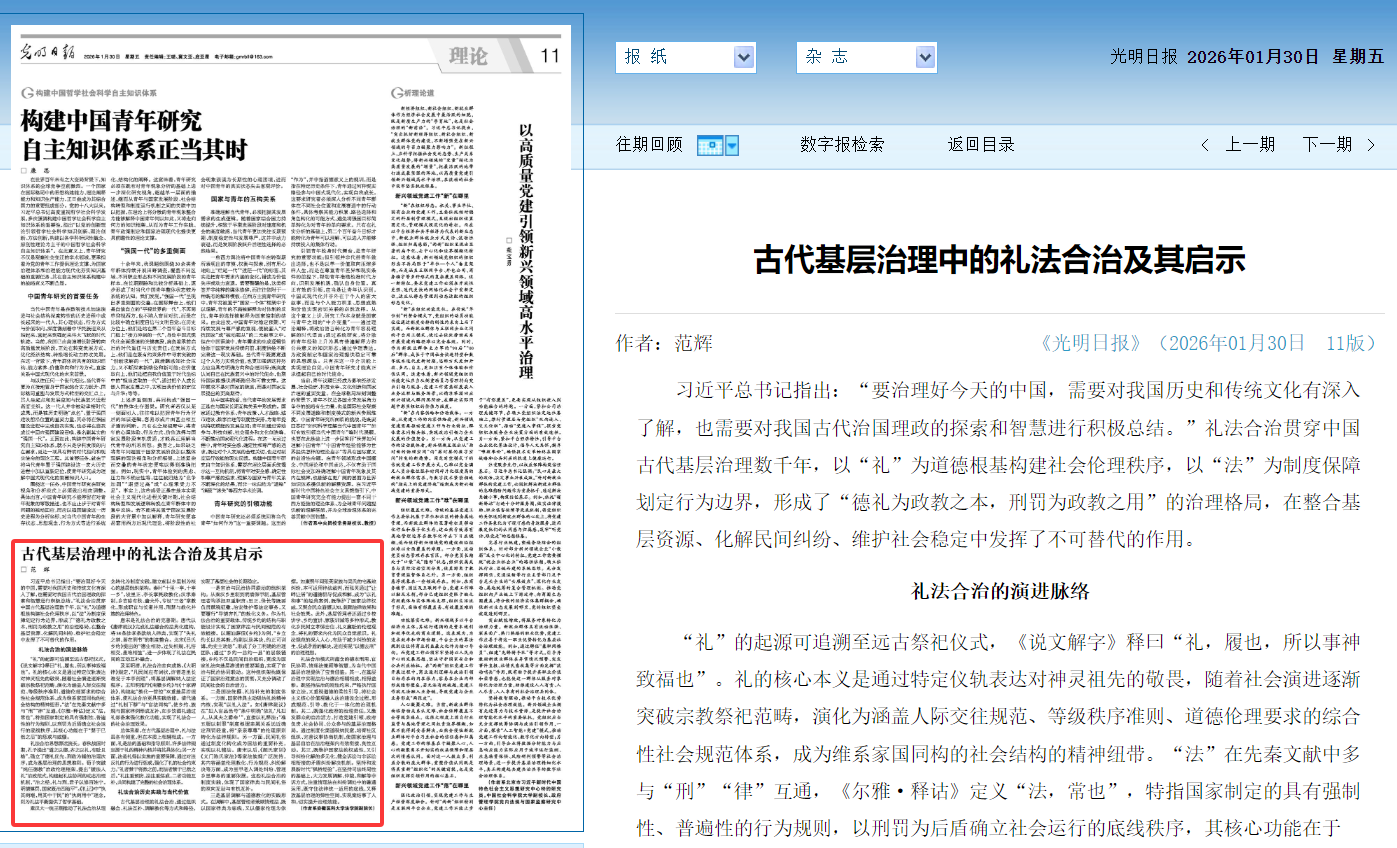Go to next issue 下一期
Image resolution: width=1397 pixels, height=848 pixels.
pyautogui.click(x=1327, y=145)
